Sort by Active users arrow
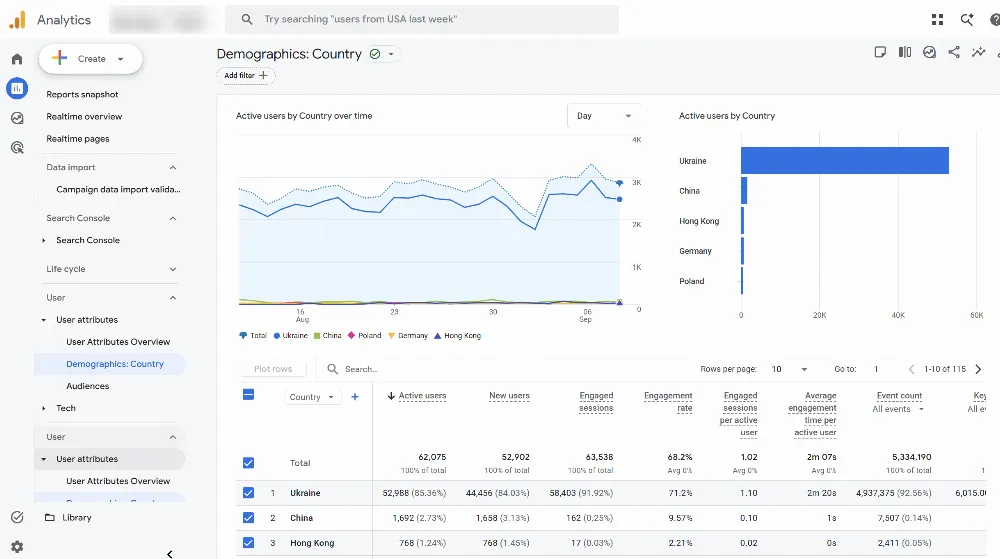The height and width of the screenshot is (559, 1000). (391, 396)
